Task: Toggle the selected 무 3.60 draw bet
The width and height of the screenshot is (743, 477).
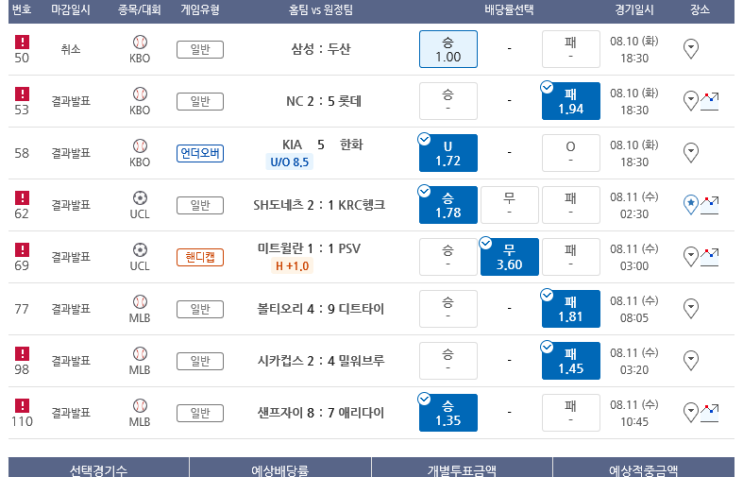Action: (x=509, y=257)
